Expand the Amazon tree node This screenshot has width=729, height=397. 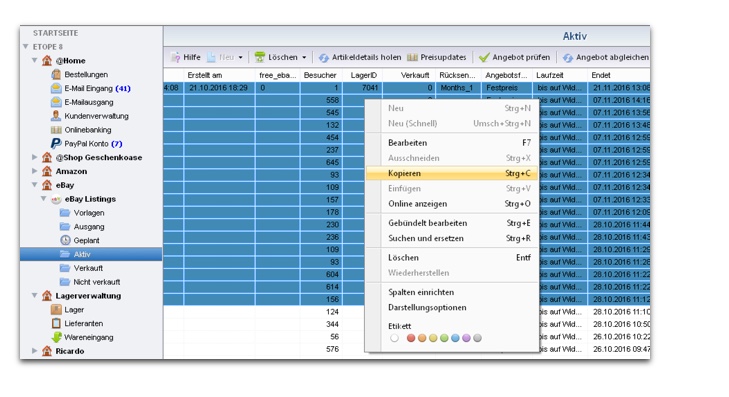[34, 171]
